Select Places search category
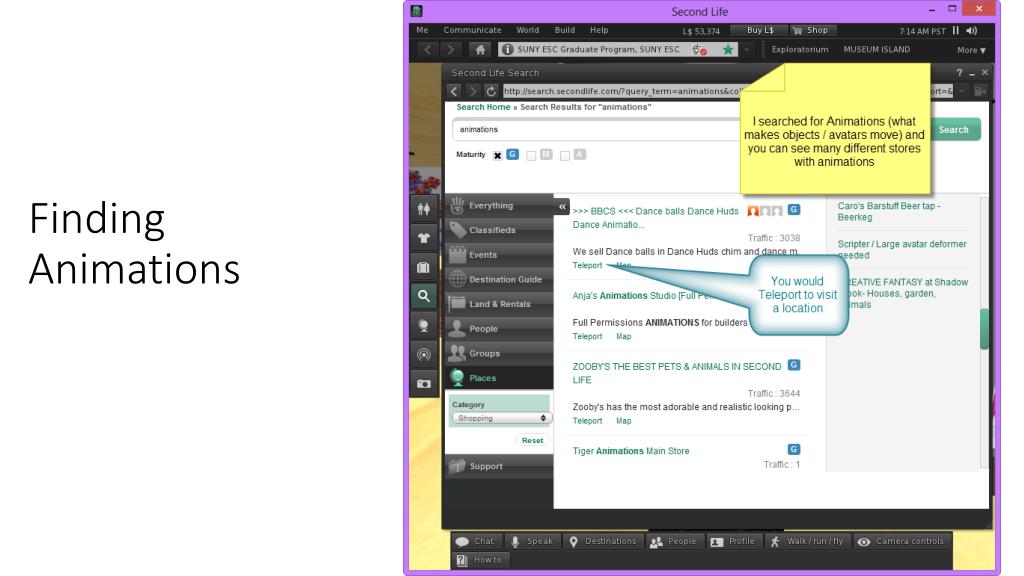1024x576 pixels. point(499,378)
